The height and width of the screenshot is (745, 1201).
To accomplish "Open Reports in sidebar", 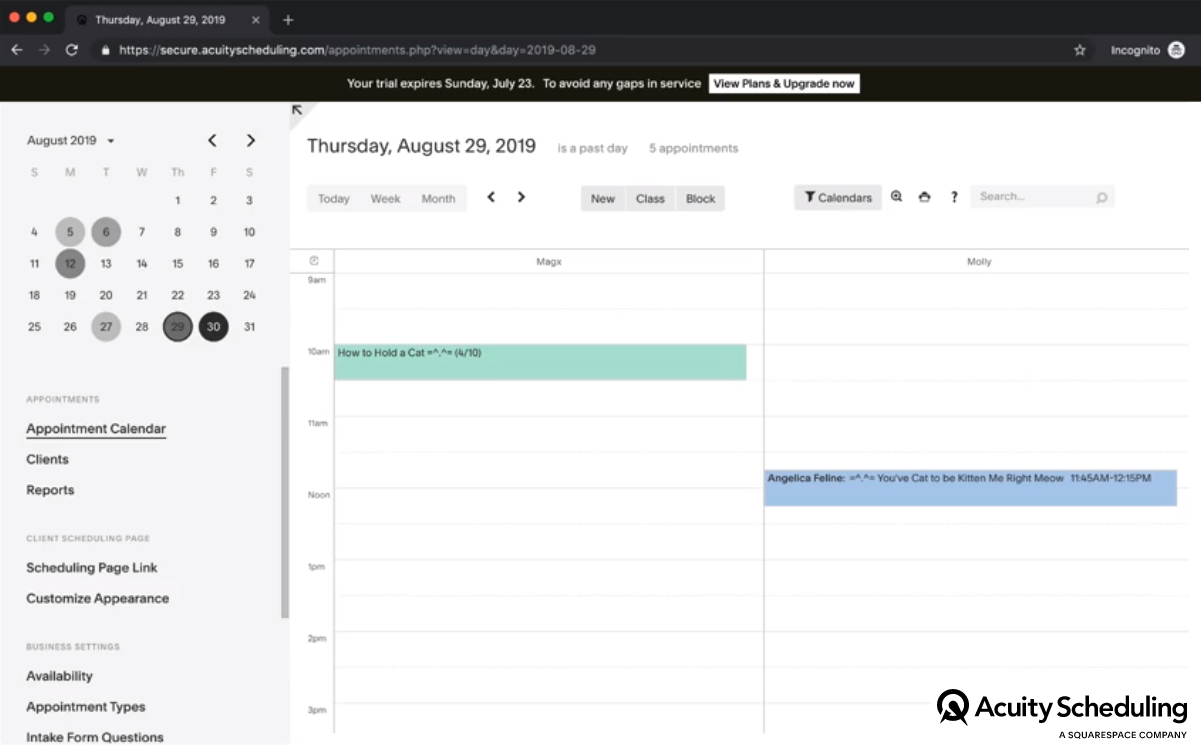I will tap(50, 490).
